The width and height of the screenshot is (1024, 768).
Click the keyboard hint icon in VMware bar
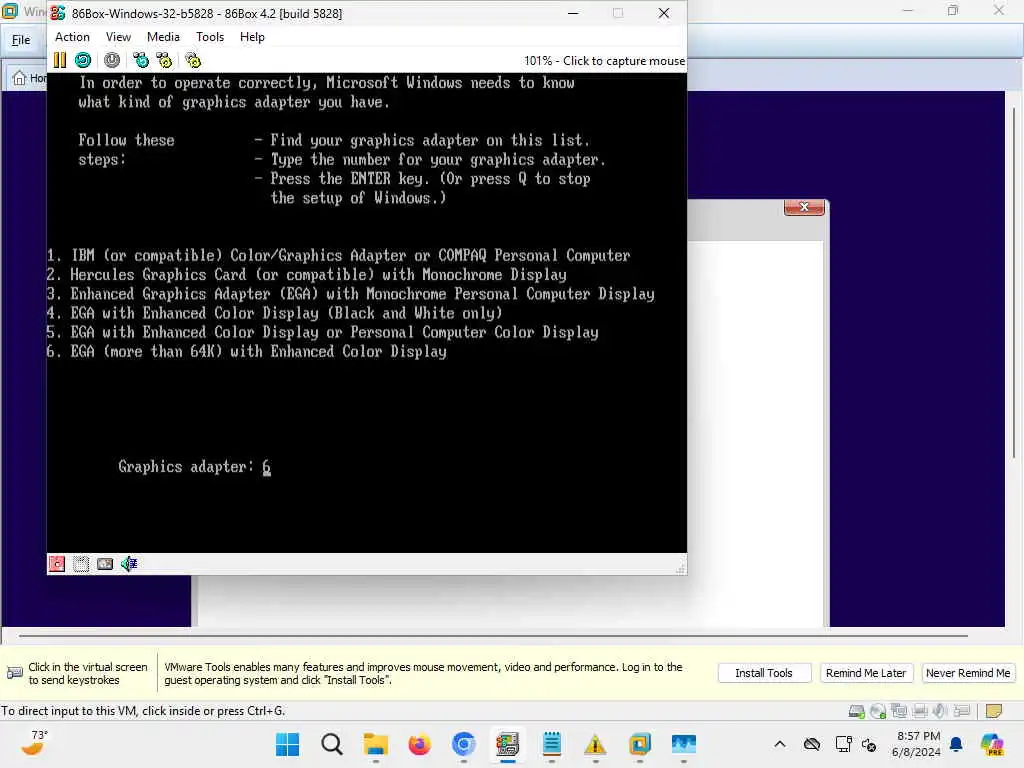pyautogui.click(x=14, y=673)
